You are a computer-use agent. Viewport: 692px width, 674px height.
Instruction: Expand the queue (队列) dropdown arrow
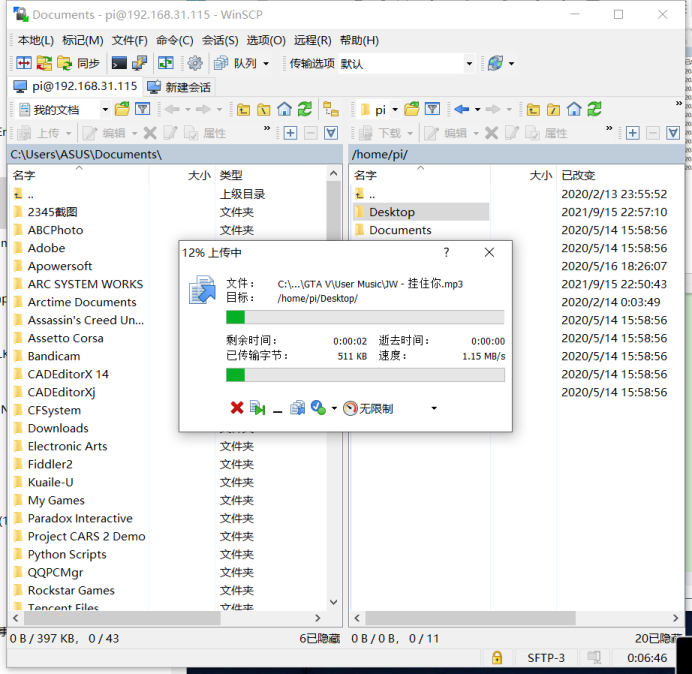point(266,64)
